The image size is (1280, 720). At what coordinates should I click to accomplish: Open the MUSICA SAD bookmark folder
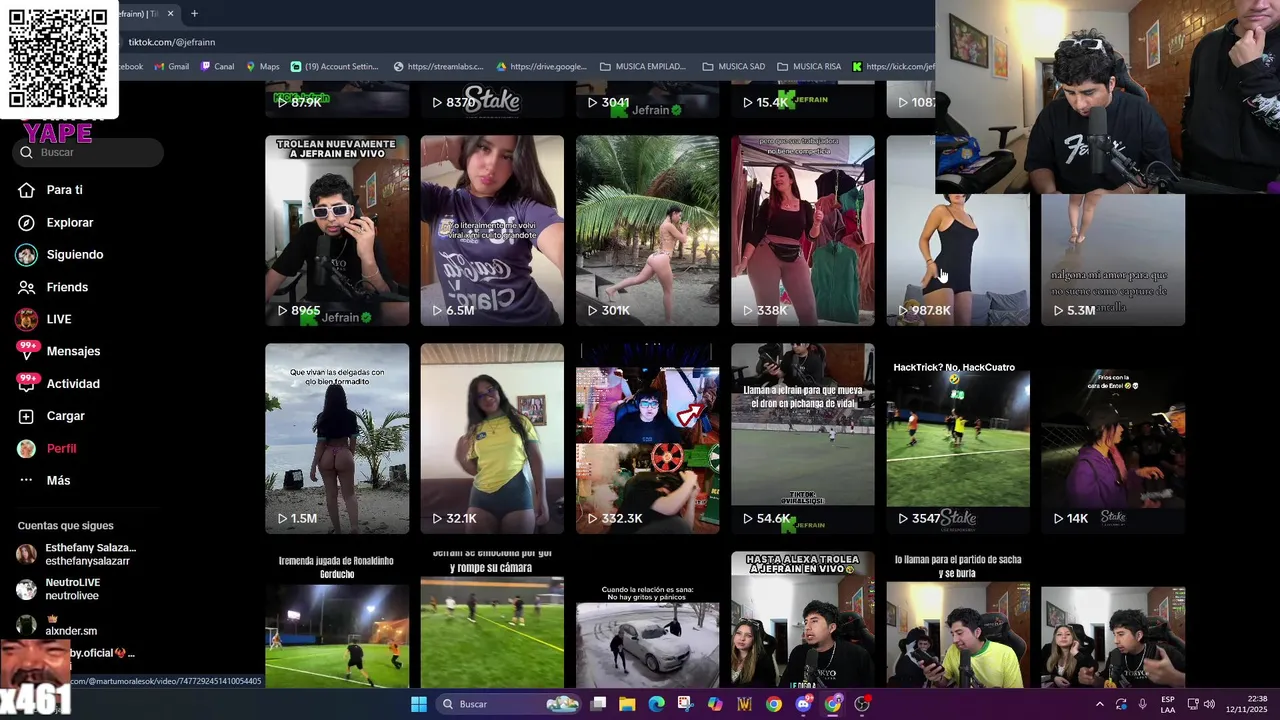pos(733,67)
